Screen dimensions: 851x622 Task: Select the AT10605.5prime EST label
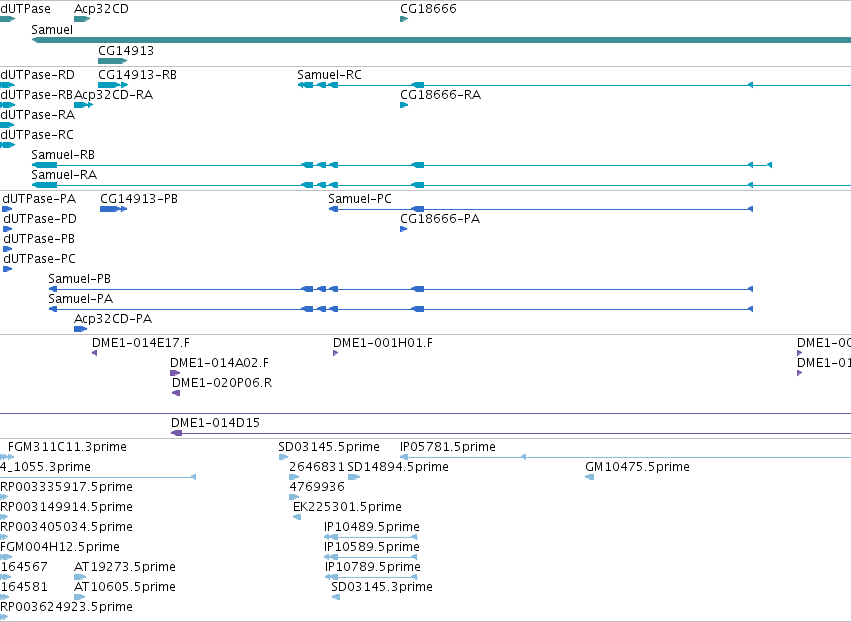(125, 587)
